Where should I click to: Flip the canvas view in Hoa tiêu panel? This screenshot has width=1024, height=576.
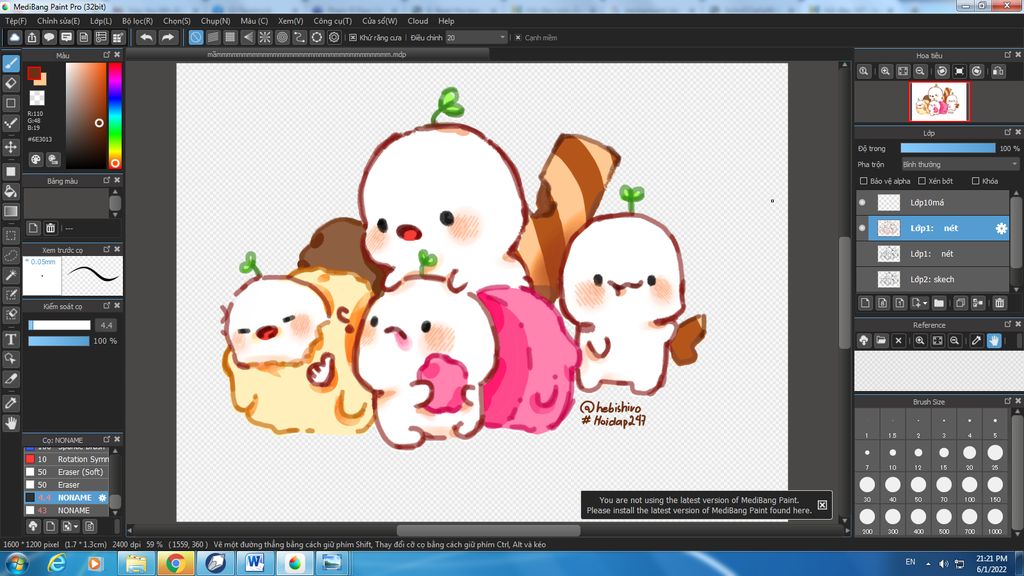(998, 71)
